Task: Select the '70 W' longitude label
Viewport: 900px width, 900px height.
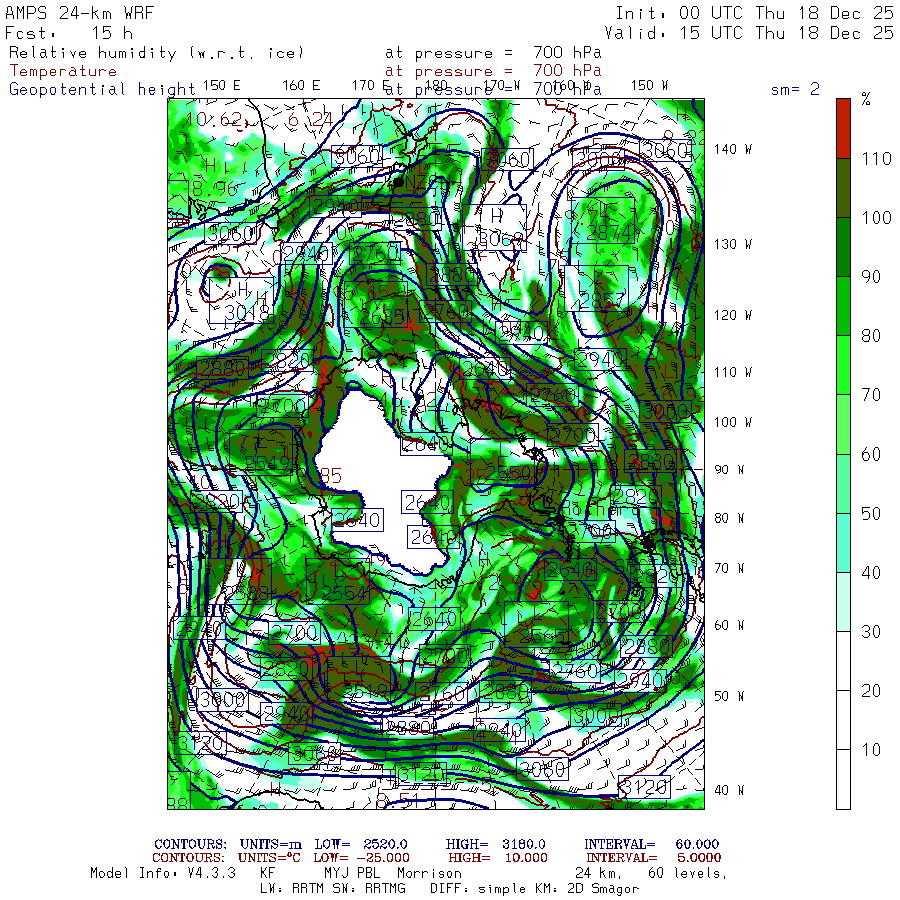Action: tap(729, 568)
